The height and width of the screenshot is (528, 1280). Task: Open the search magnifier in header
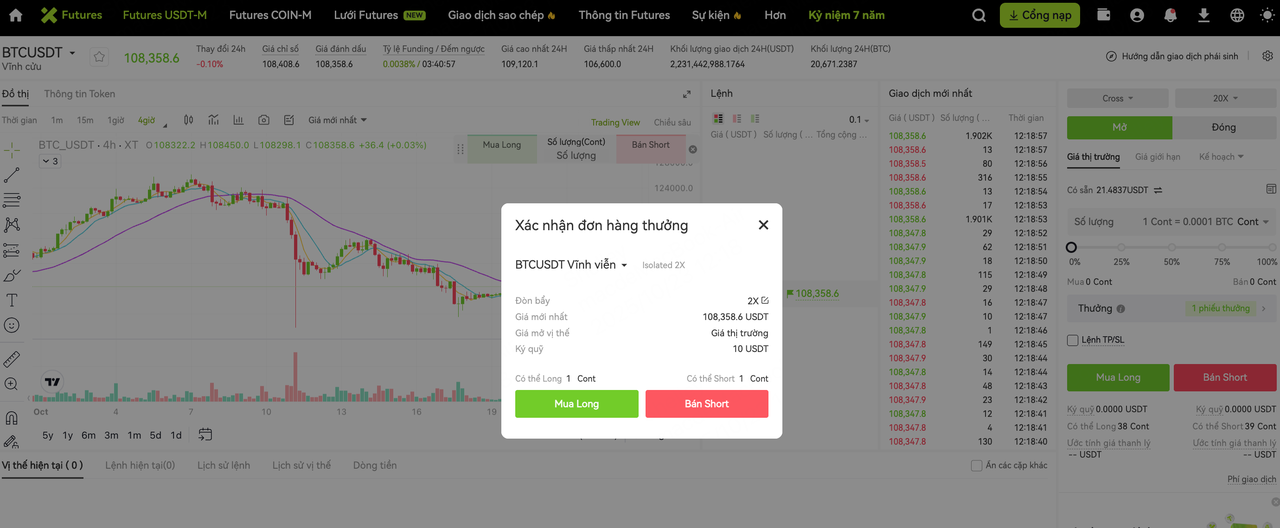[x=979, y=16]
